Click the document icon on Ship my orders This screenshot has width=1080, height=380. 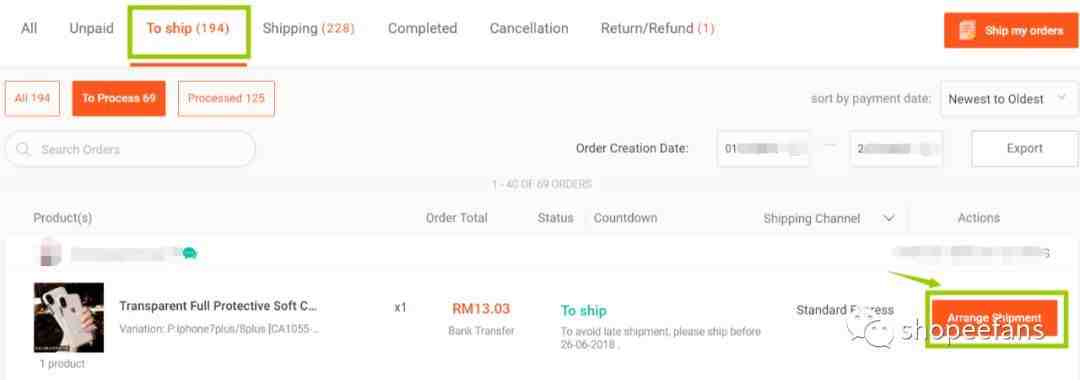(x=967, y=30)
